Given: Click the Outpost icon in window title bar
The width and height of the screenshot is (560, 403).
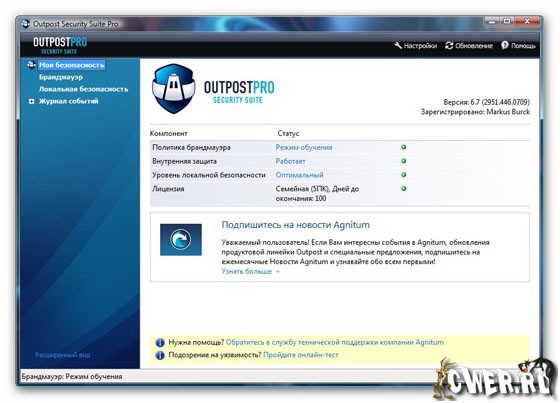Looking at the screenshot, I should (25, 24).
